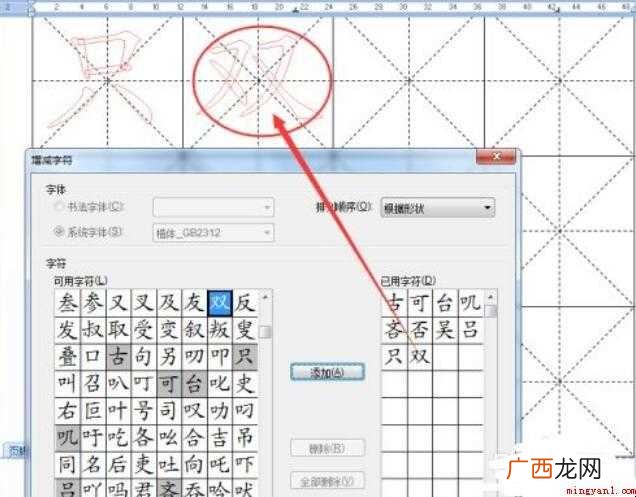636x497 pixels.
Task: Select 合 in available characters grid
Action: point(194,438)
